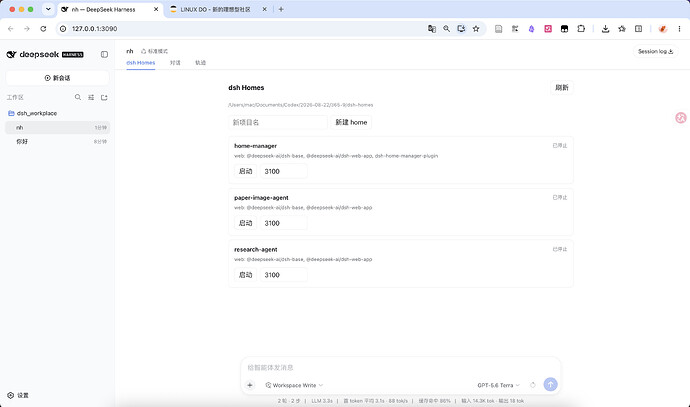Select the DeepSeek Harness browser tab
690x407 pixels.
(109, 9)
